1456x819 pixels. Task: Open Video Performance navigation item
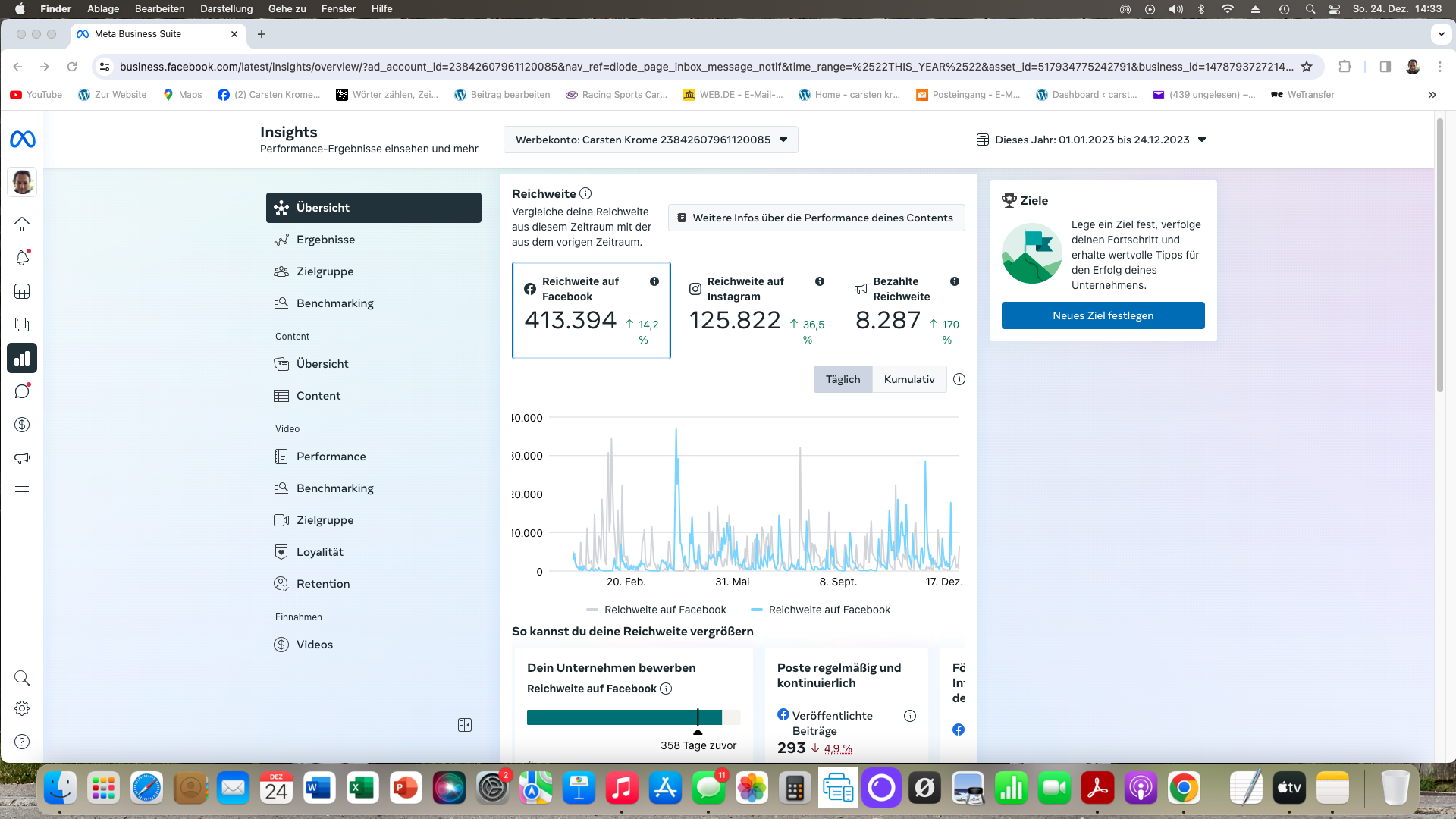(374, 457)
